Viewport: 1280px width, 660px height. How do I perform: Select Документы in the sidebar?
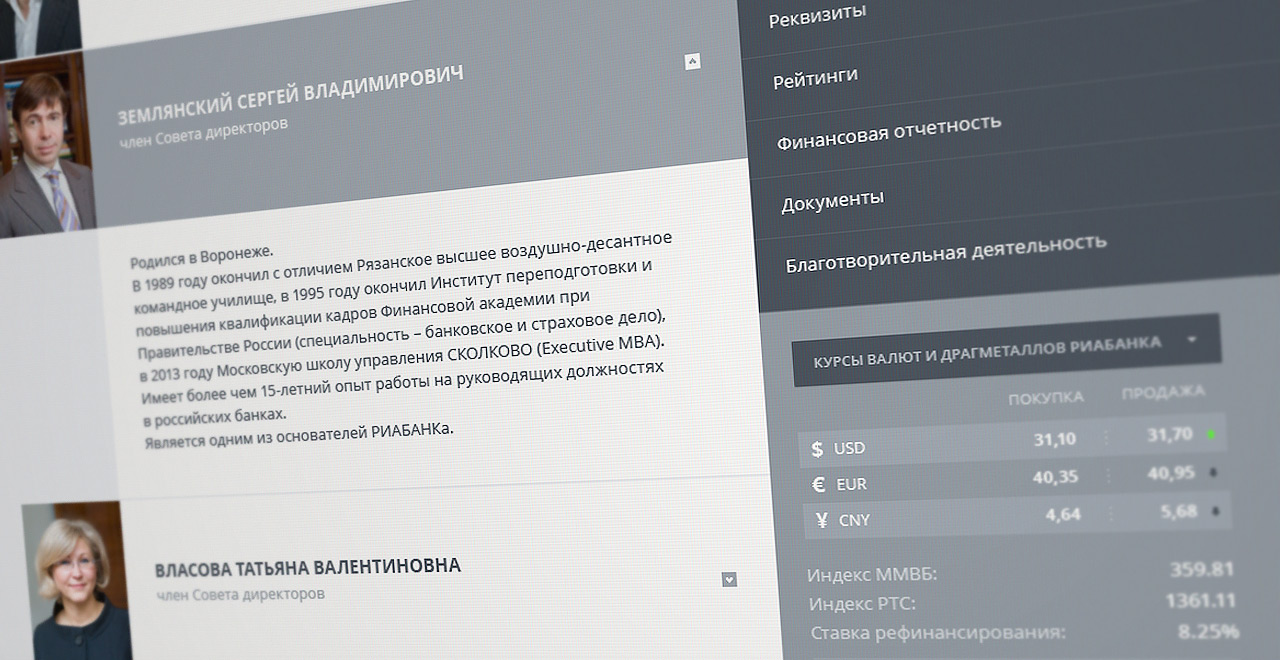pos(832,200)
